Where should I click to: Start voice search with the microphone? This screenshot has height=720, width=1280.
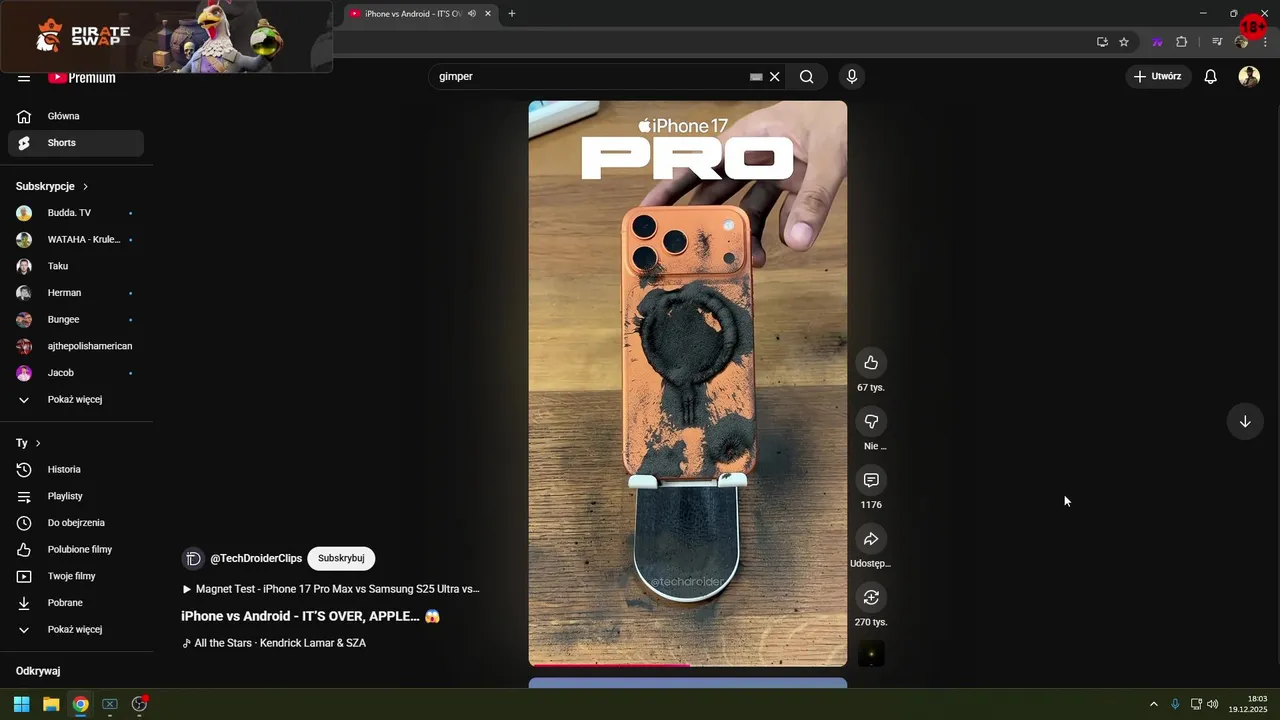[852, 77]
